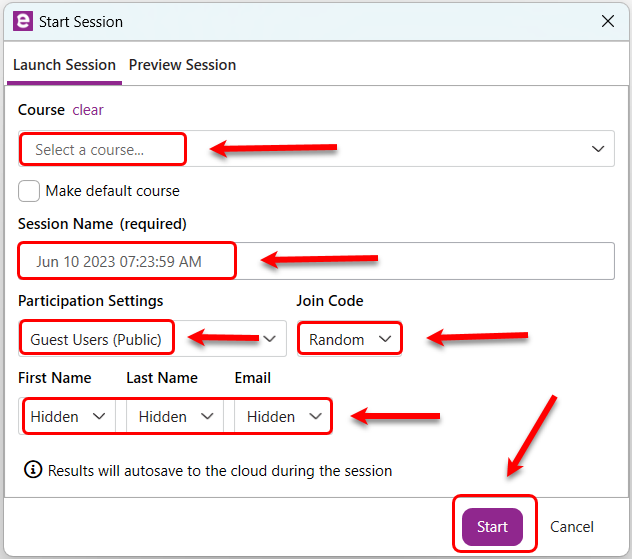Click into the Session Name field

click(x=316, y=261)
